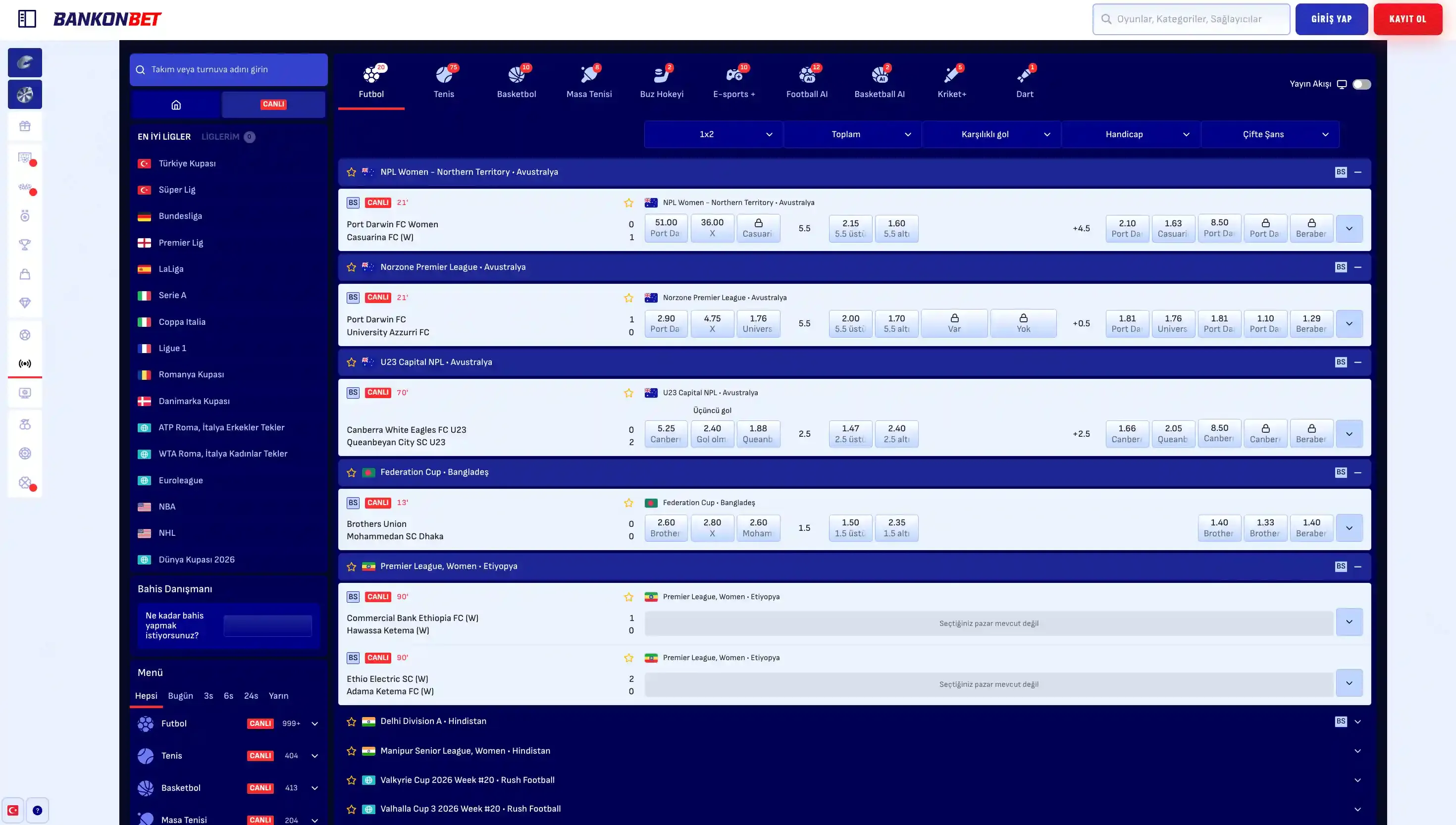Open the Çifte Şans market dropdown
Screen dimensions: 1456x825
coord(1270,134)
